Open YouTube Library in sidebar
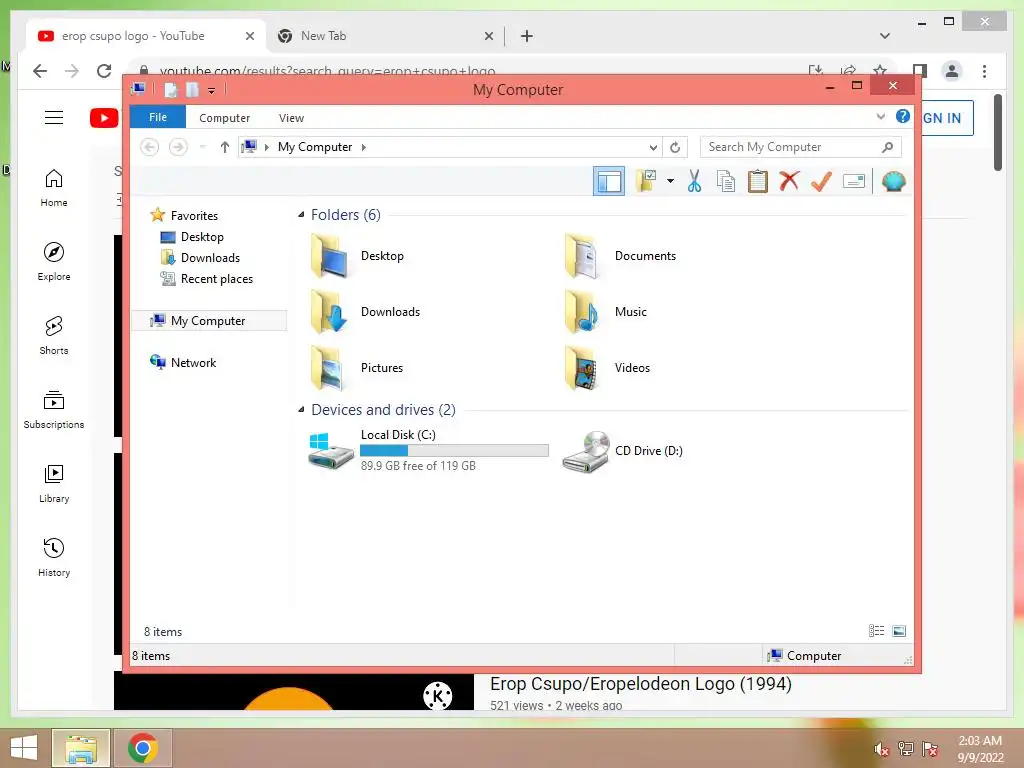The height and width of the screenshot is (768, 1024). tap(54, 483)
